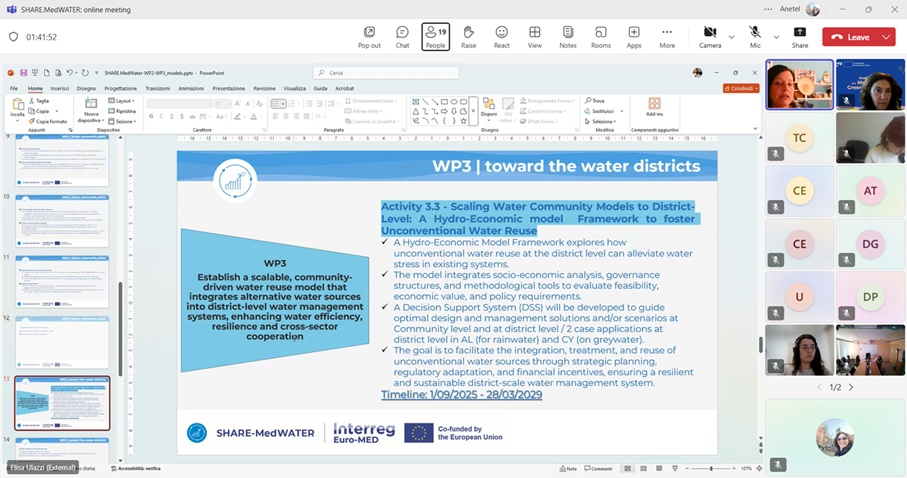This screenshot has width=907, height=478.
Task: Open meeting Notes
Action: (x=568, y=37)
